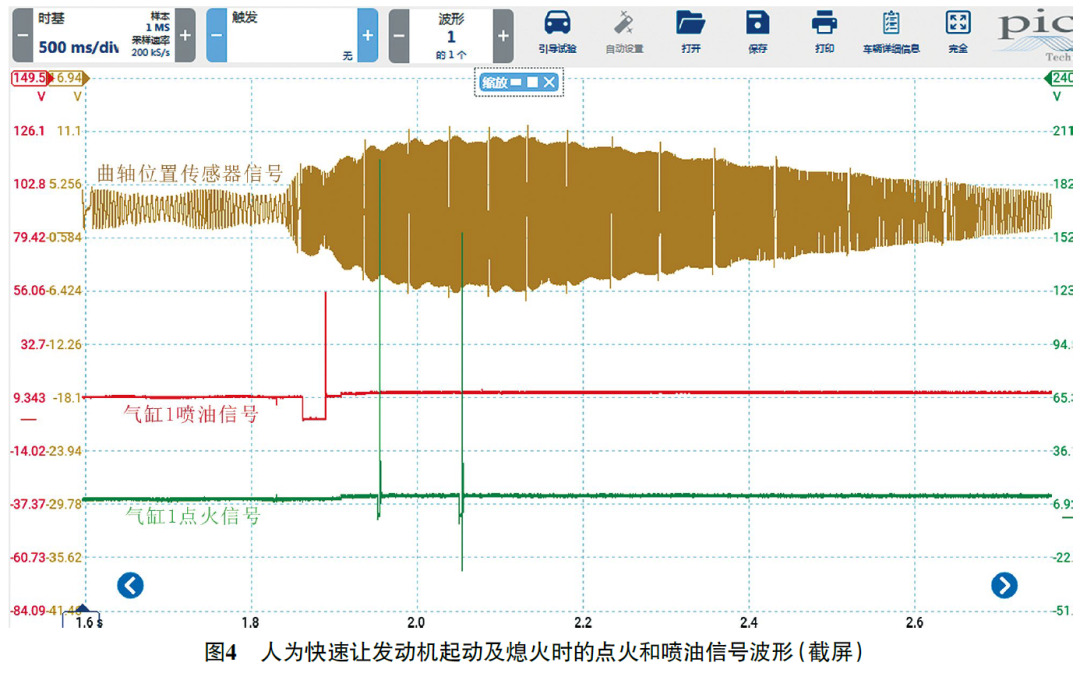Increase the 时基 timebase with its plus button
This screenshot has width=1080, height=673.
point(185,35)
